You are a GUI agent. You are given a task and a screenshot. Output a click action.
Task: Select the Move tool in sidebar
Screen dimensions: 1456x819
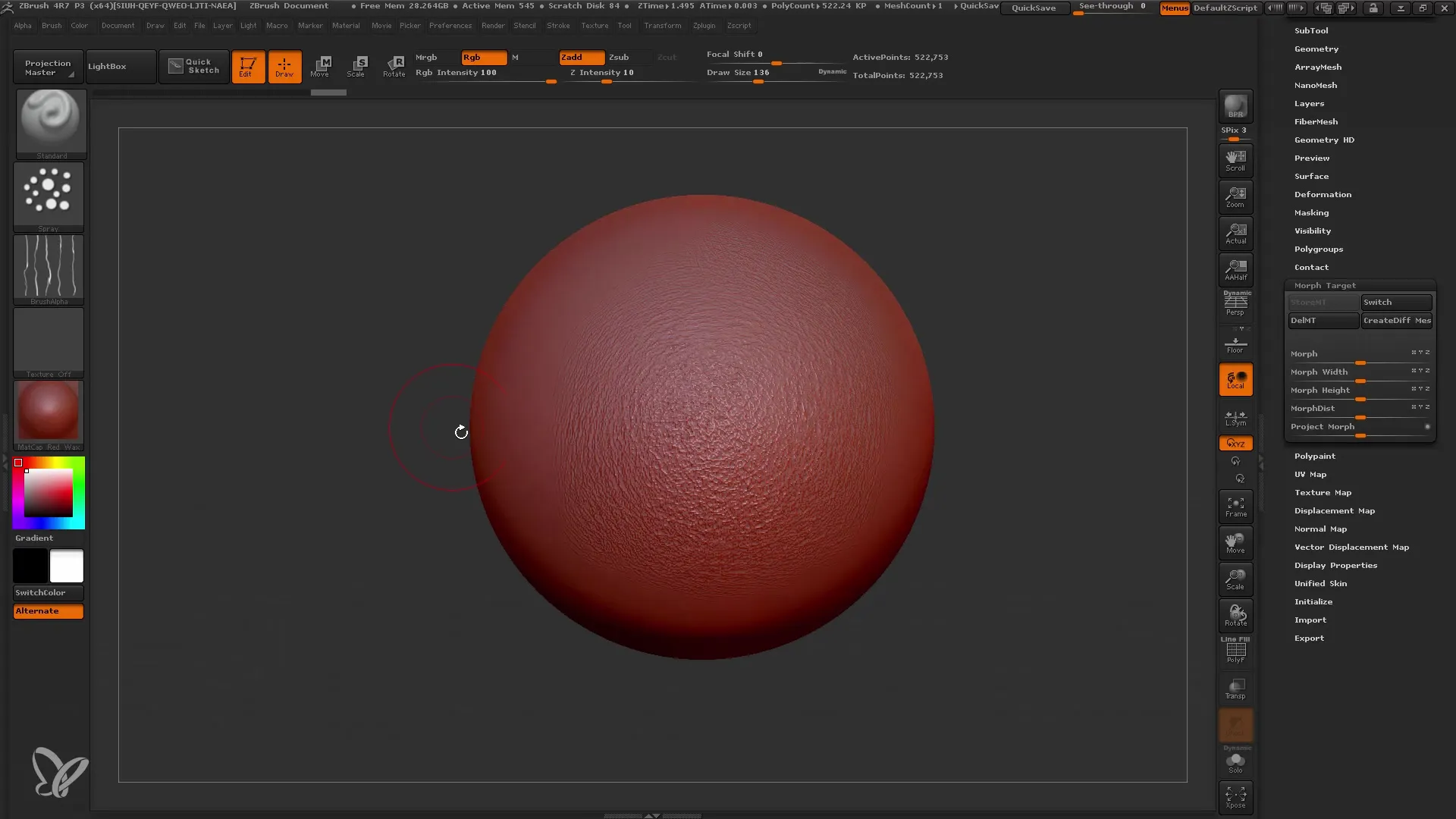tap(1235, 544)
